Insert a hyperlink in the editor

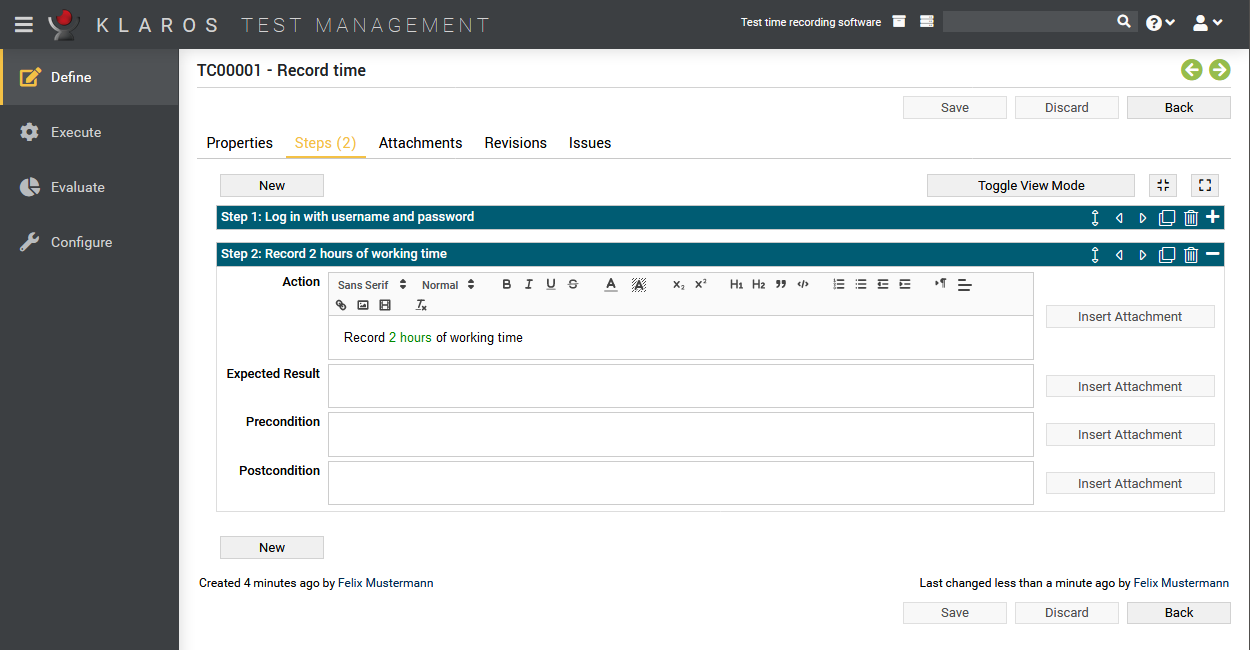coord(341,305)
